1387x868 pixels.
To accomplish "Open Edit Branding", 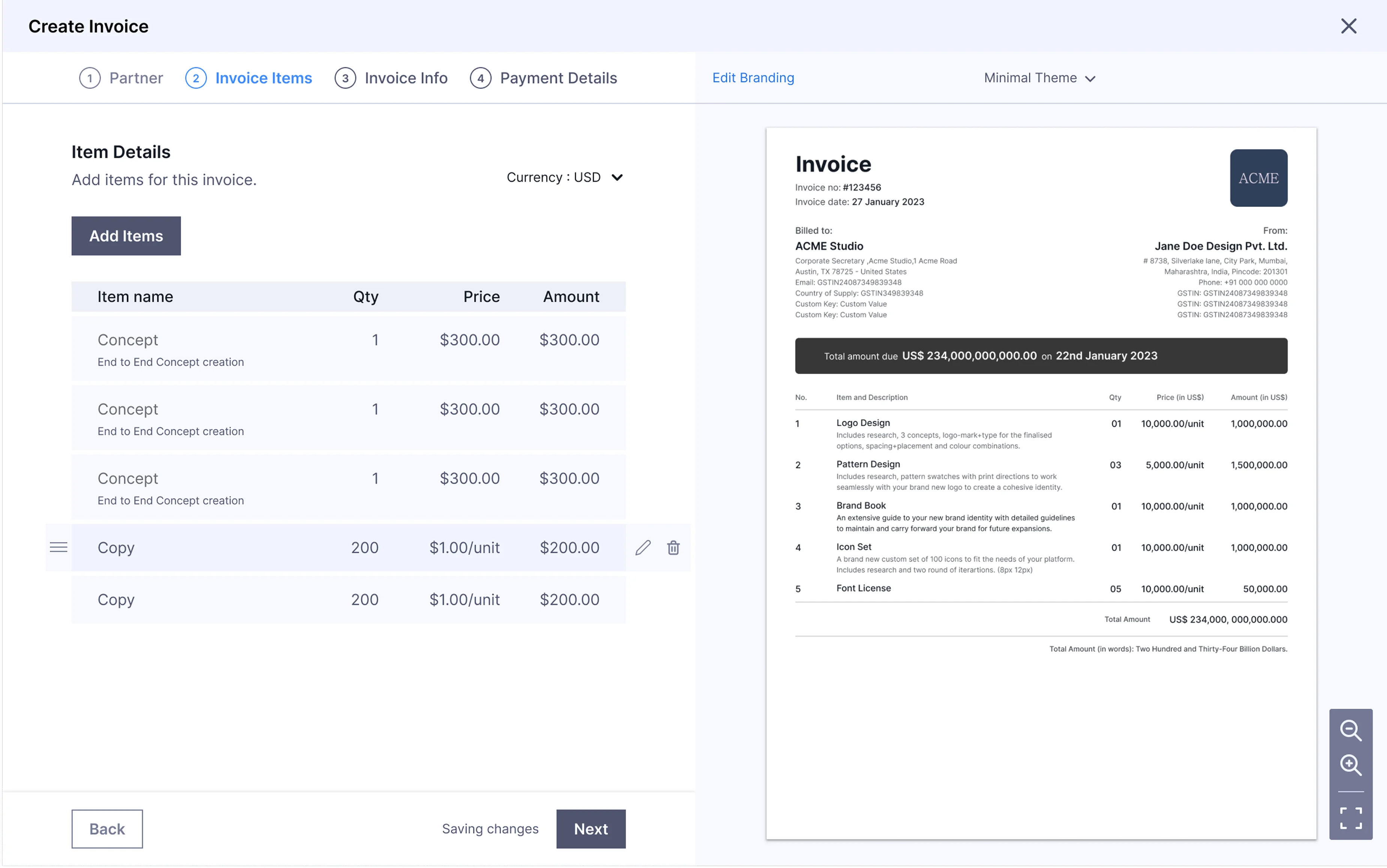I will click(753, 78).
